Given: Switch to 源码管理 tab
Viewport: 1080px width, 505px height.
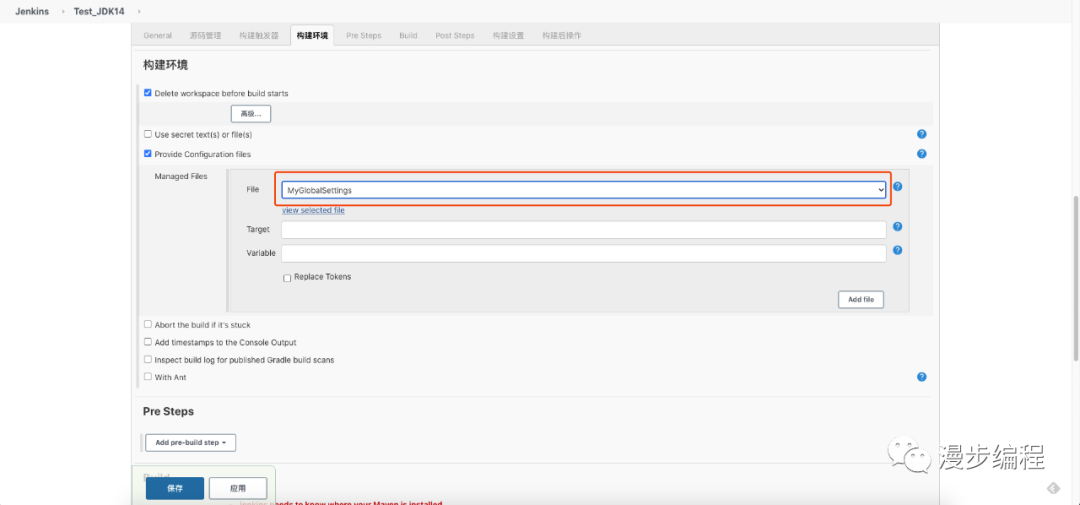Looking at the screenshot, I should [205, 35].
